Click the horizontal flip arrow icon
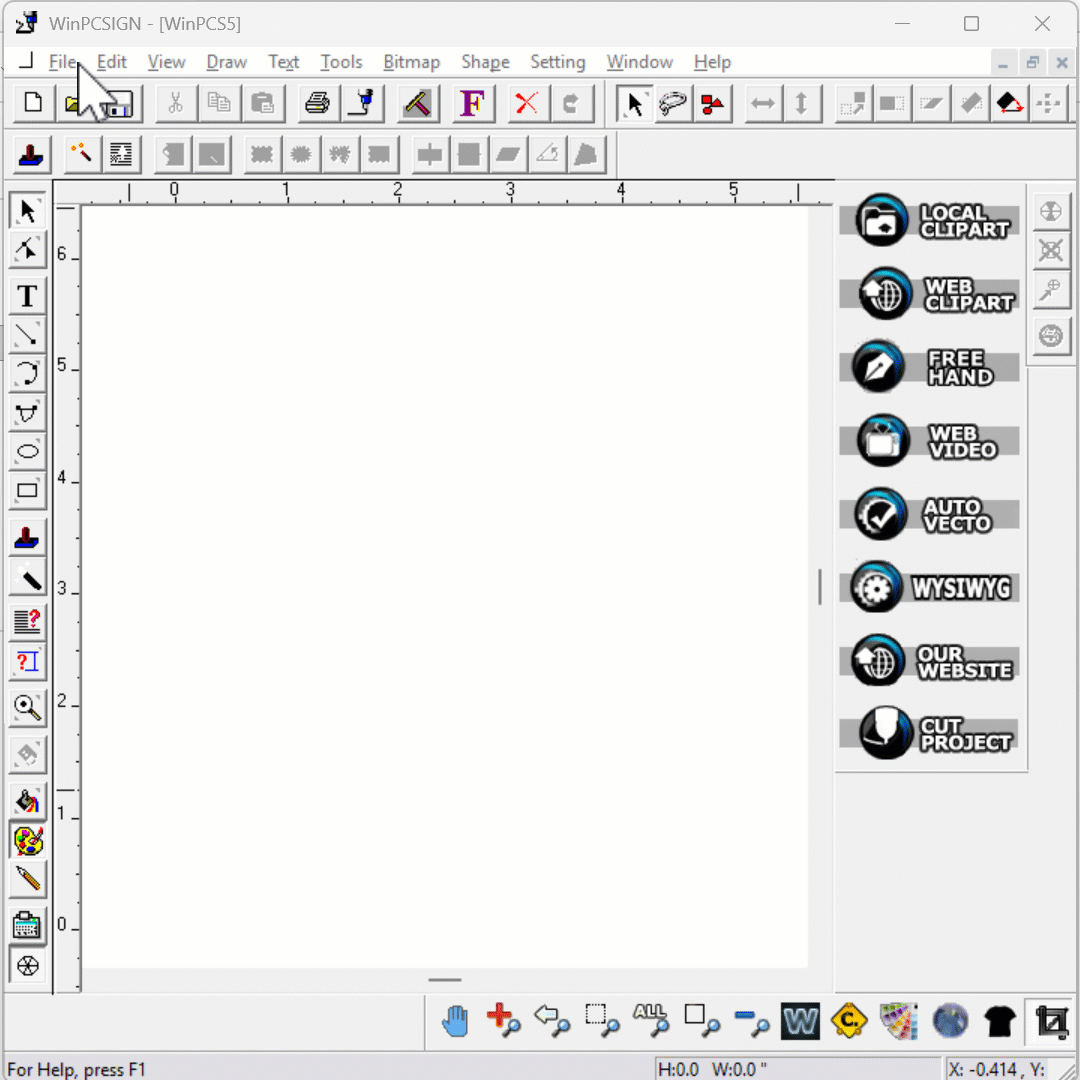This screenshot has width=1080, height=1080. click(762, 103)
